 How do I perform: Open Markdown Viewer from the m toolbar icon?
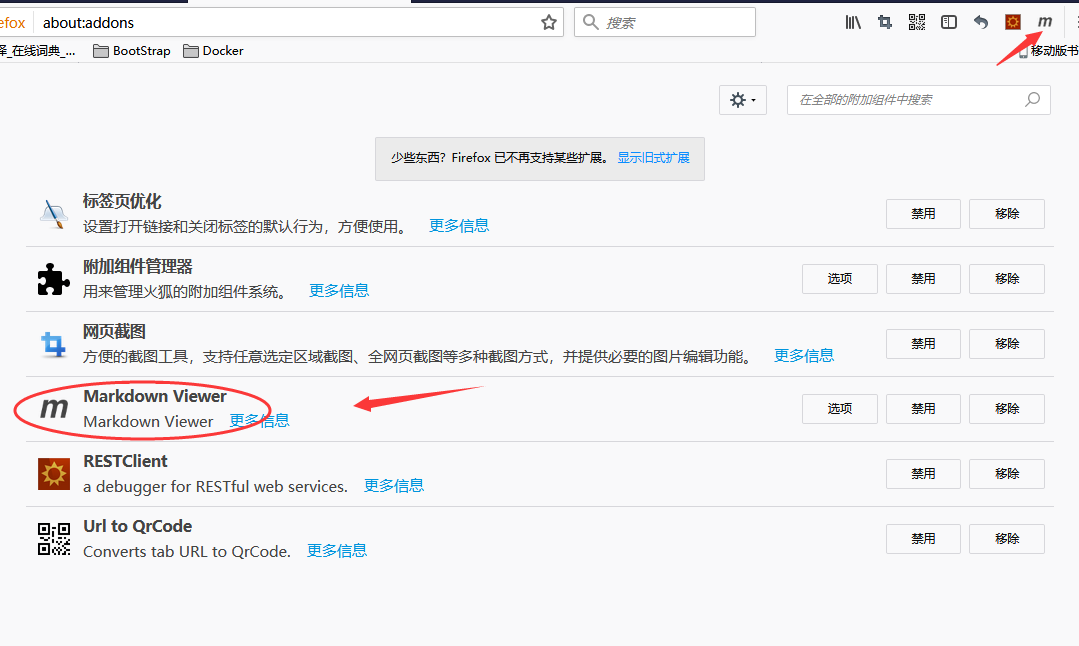coord(1044,21)
